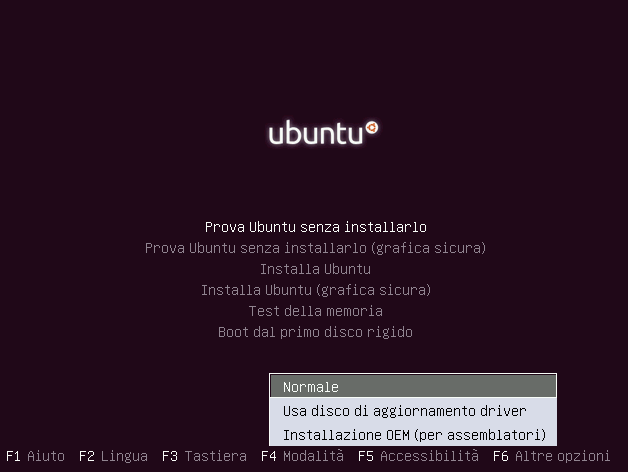
Task: Click the 'F6' key indicator
Action: point(501,456)
